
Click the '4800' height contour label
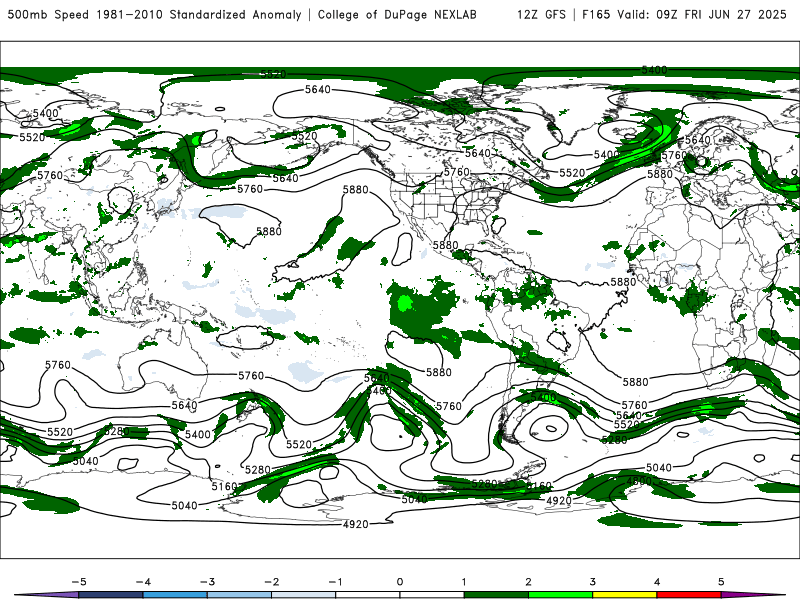click(639, 481)
